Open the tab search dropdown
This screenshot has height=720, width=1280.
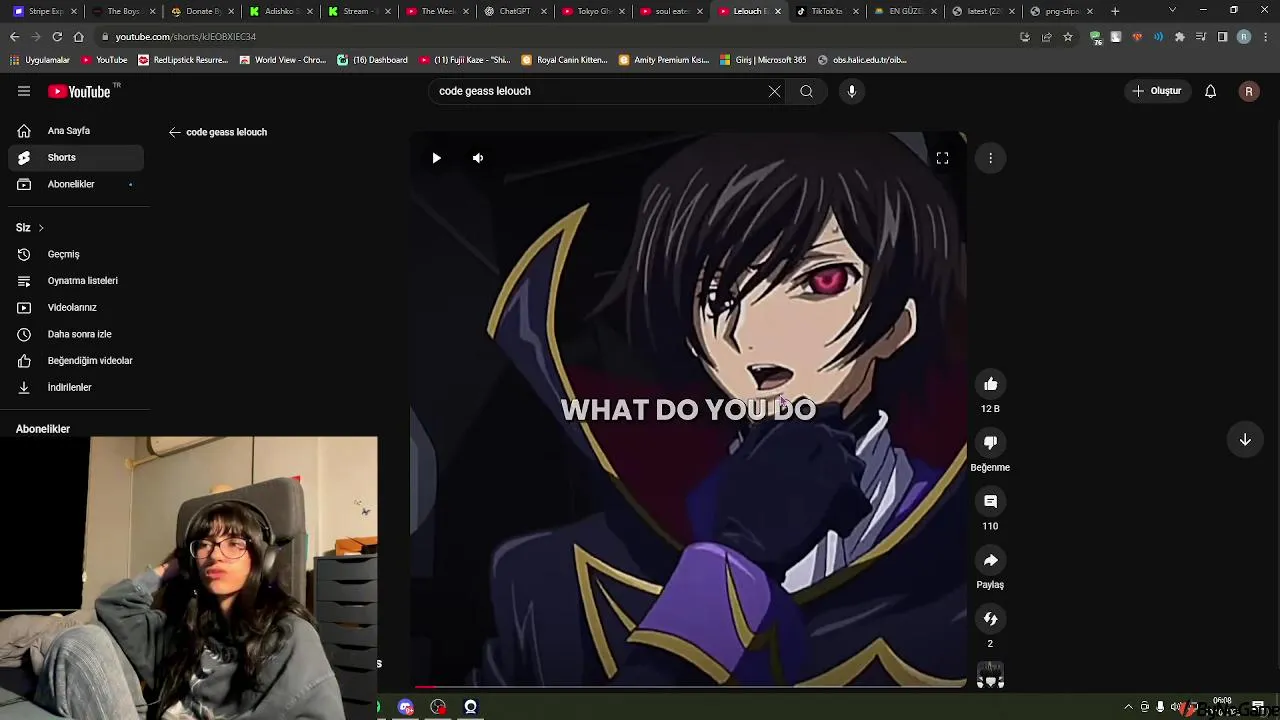tap(1172, 10)
